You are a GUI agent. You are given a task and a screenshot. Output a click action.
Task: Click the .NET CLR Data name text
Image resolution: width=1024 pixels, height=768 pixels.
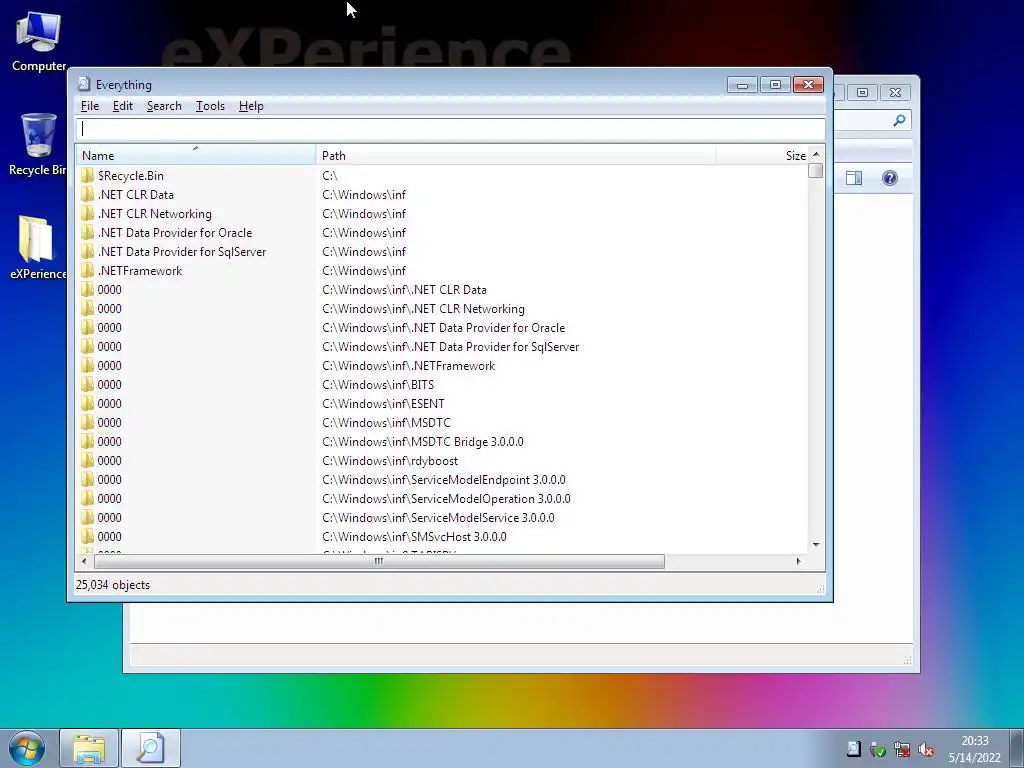pyautogui.click(x=136, y=195)
